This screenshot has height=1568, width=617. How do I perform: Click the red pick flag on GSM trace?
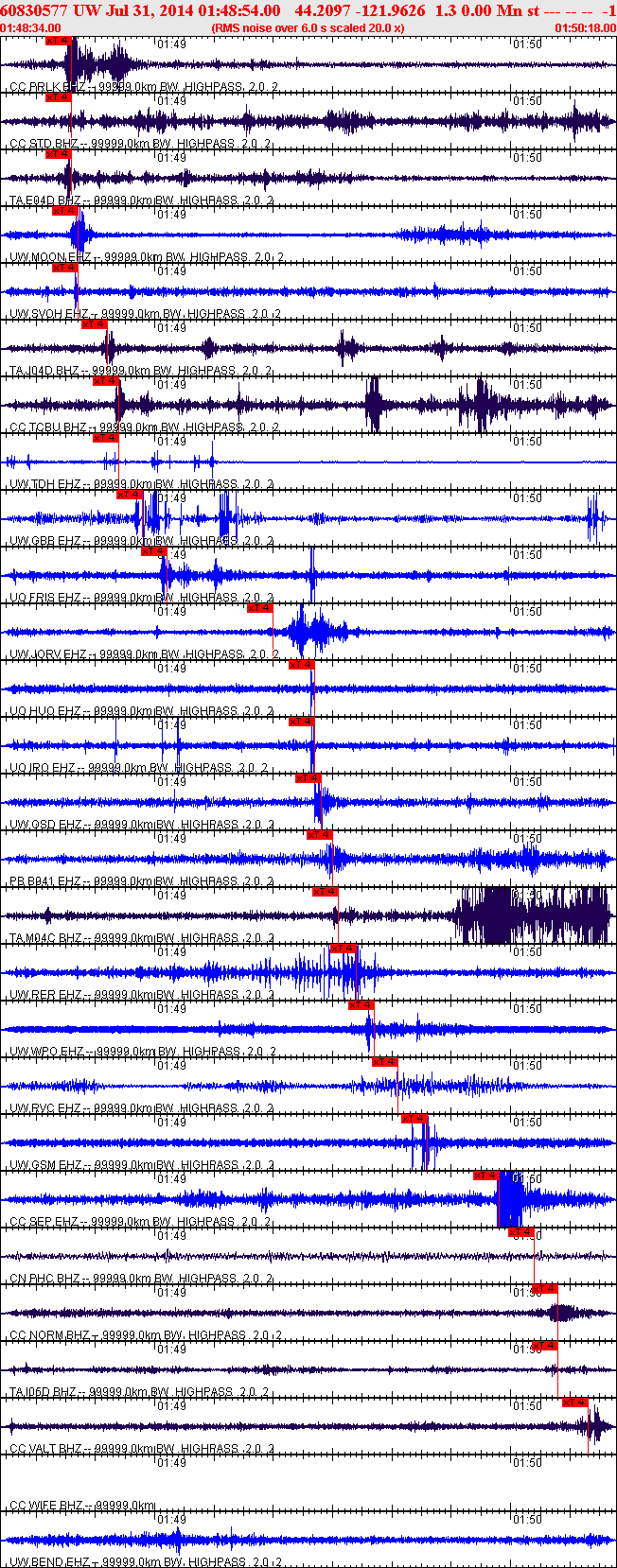(x=414, y=1119)
